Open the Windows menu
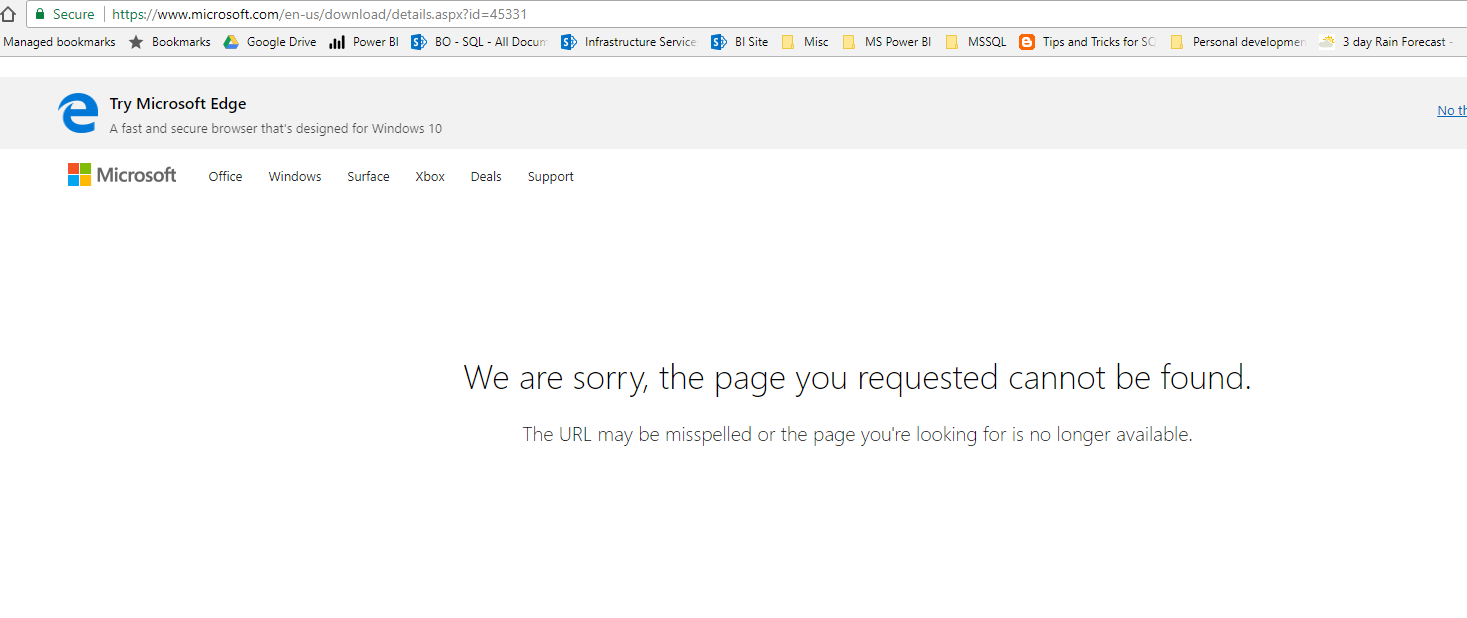Viewport: 1467px width, 618px height. (295, 176)
